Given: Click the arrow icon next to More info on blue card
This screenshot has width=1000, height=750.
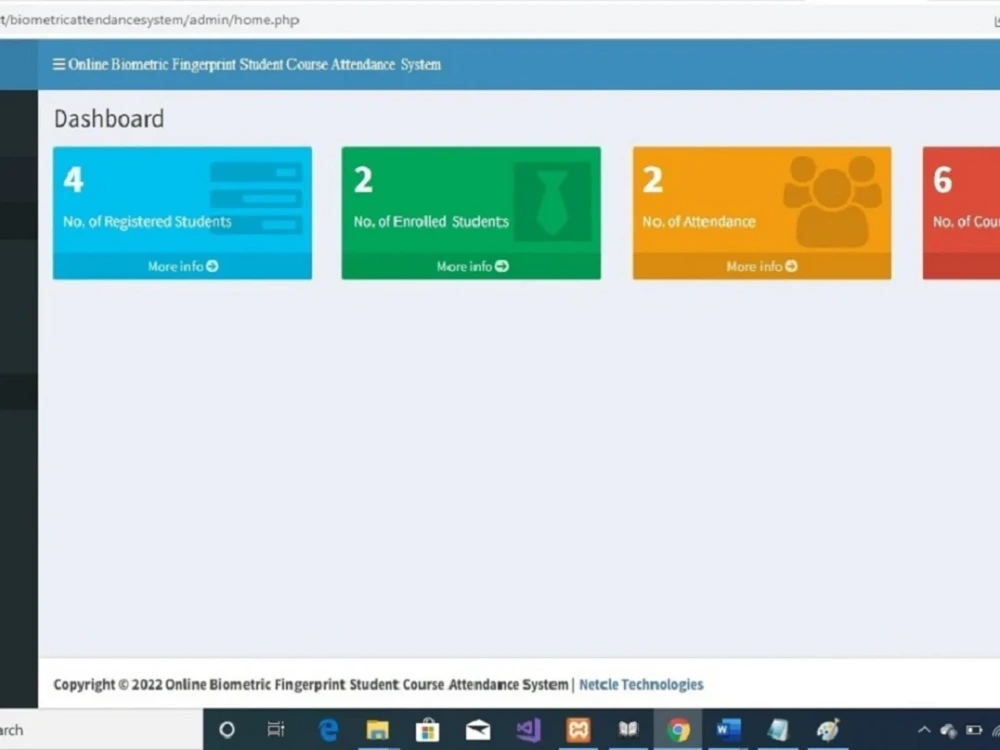Looking at the screenshot, I should pyautogui.click(x=210, y=266).
